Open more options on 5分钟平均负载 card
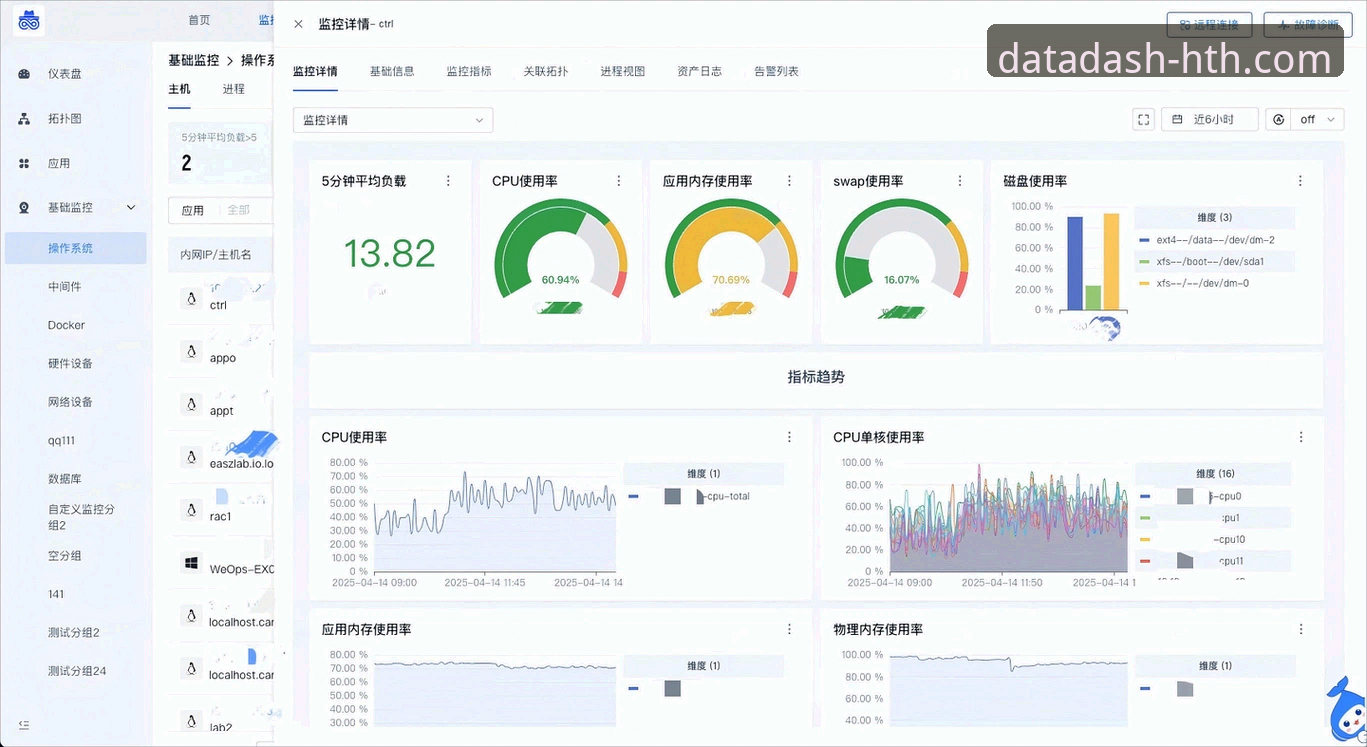The height and width of the screenshot is (747, 1367). pos(448,181)
